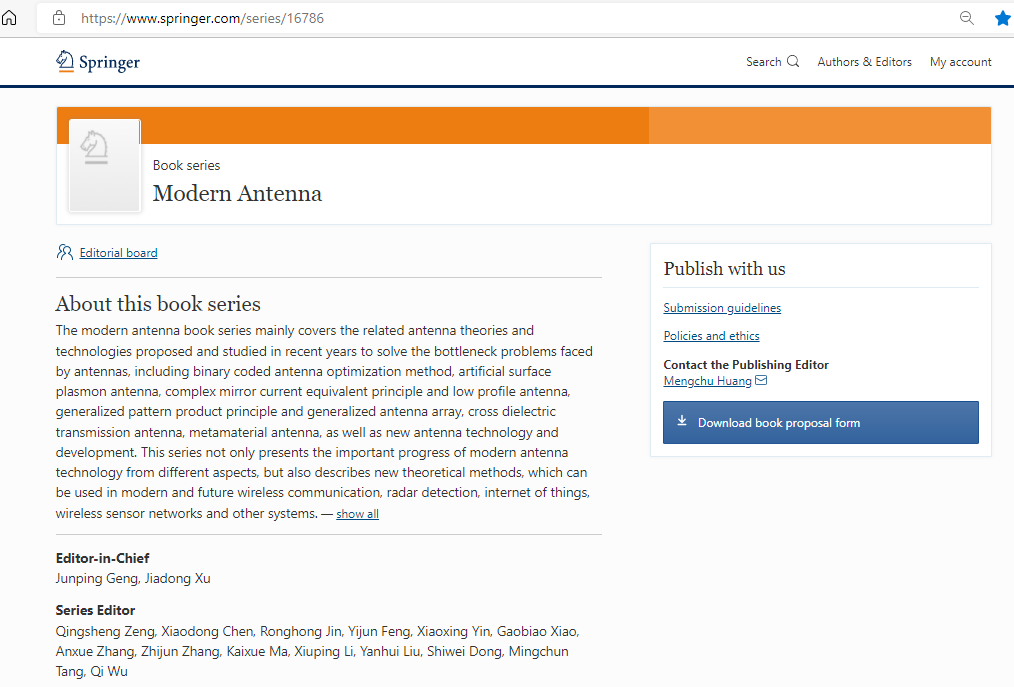Expand description with show all
This screenshot has height=687, width=1014.
(358, 514)
